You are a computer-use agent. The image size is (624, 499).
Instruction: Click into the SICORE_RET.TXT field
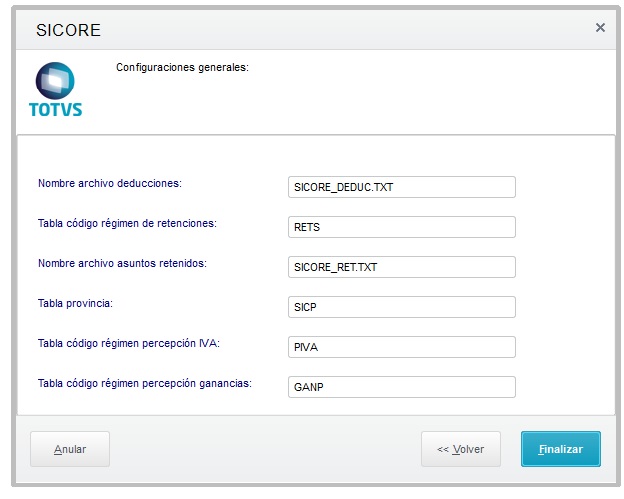pyautogui.click(x=402, y=267)
